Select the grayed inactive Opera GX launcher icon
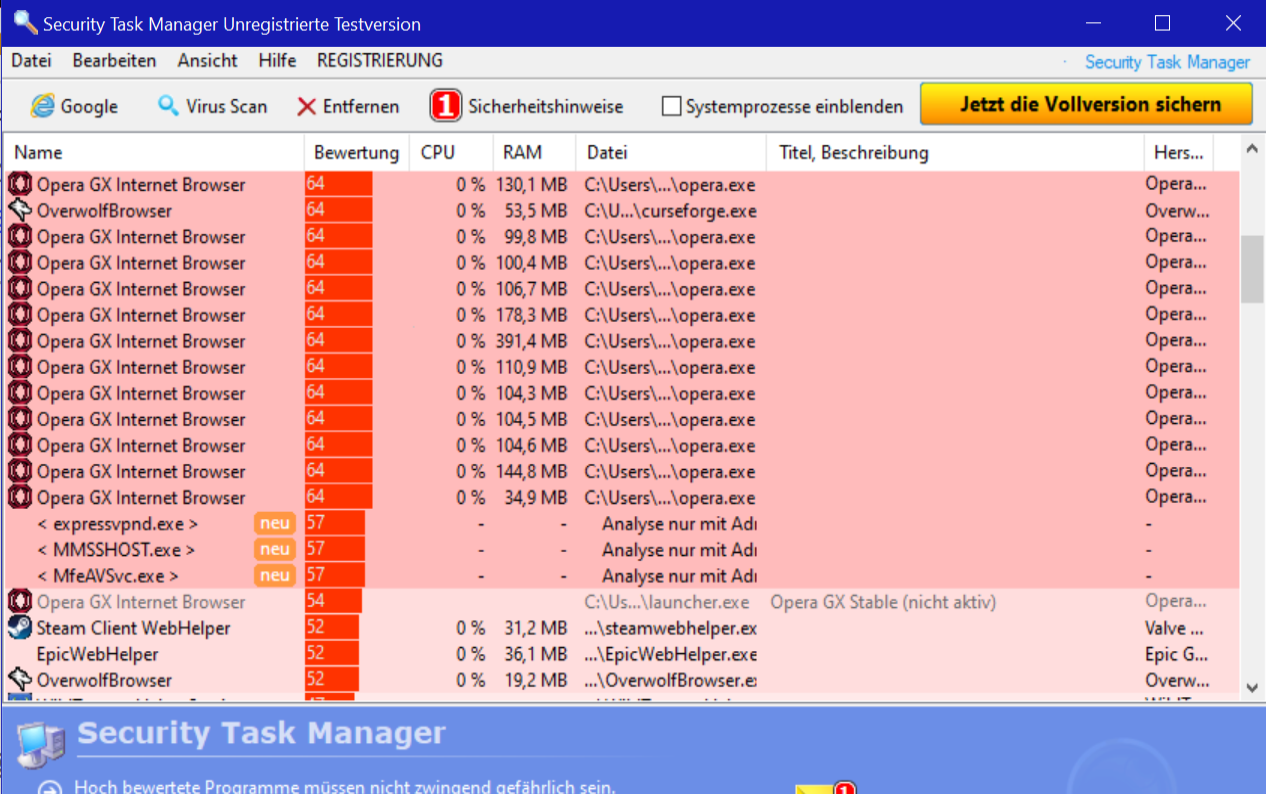Screen dimensions: 1266x794 pos(20,601)
